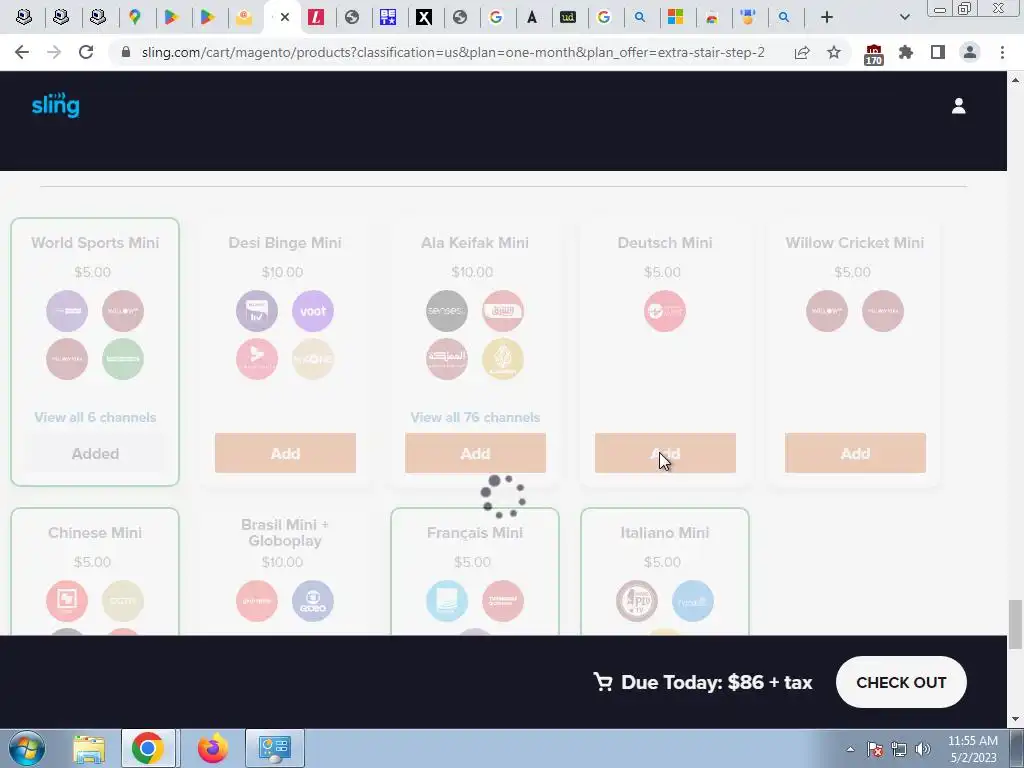This screenshot has width=1024, height=768.
Task: Click the light blue icon in Français Mini
Action: point(447,601)
